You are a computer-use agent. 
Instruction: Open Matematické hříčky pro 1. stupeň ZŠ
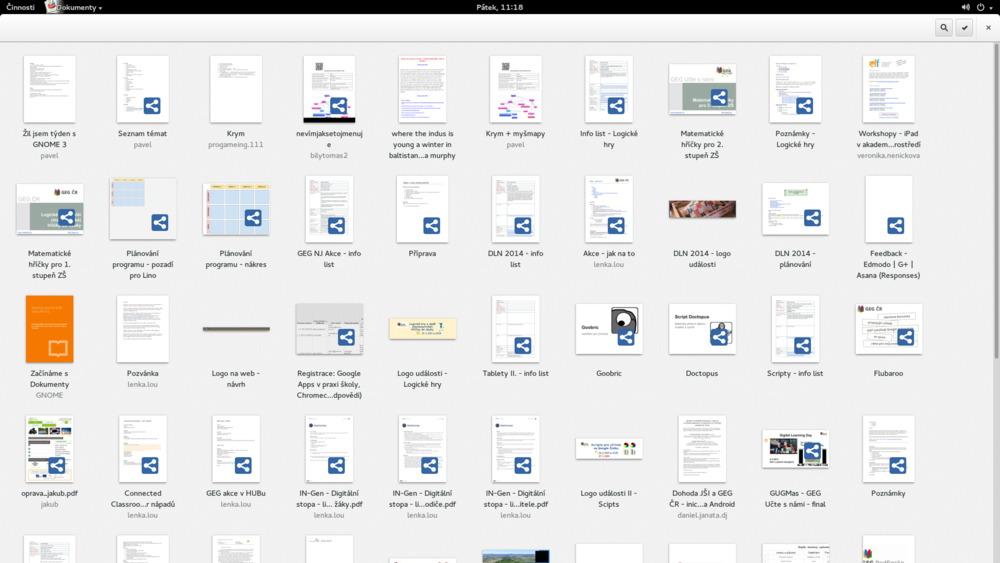50,209
